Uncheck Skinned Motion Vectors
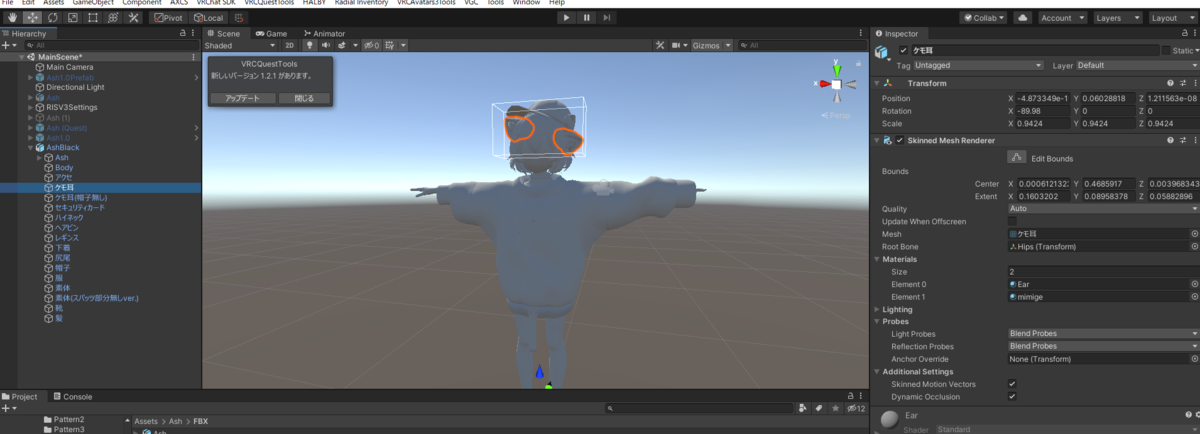This screenshot has height=434, width=1200. (x=1012, y=384)
